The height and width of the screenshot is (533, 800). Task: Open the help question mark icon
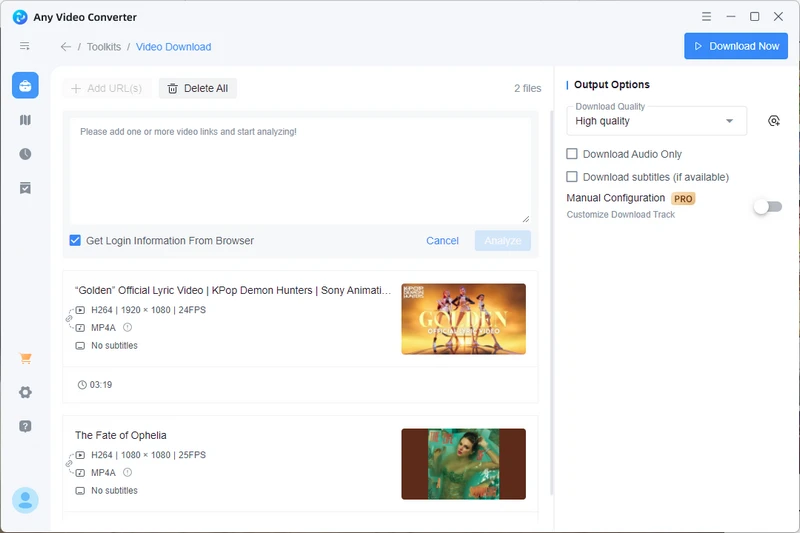pos(25,426)
